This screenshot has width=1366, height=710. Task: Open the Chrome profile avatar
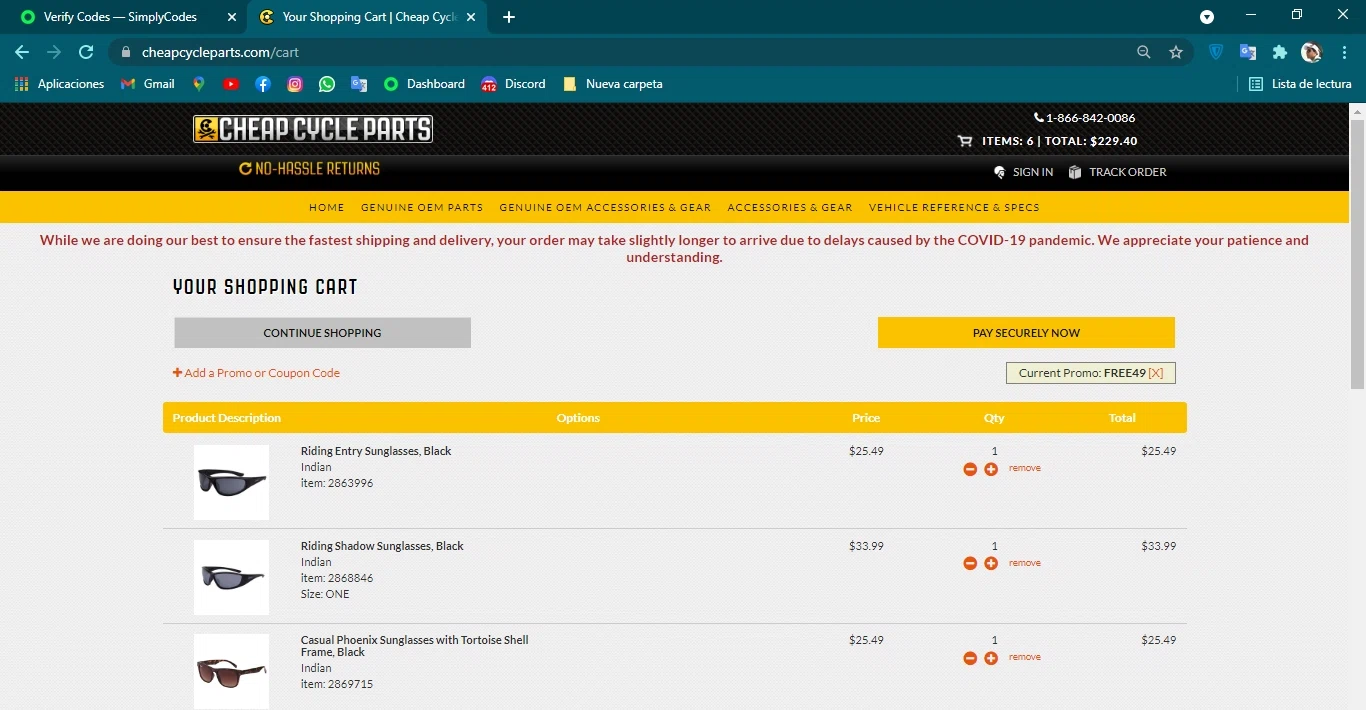1311,52
